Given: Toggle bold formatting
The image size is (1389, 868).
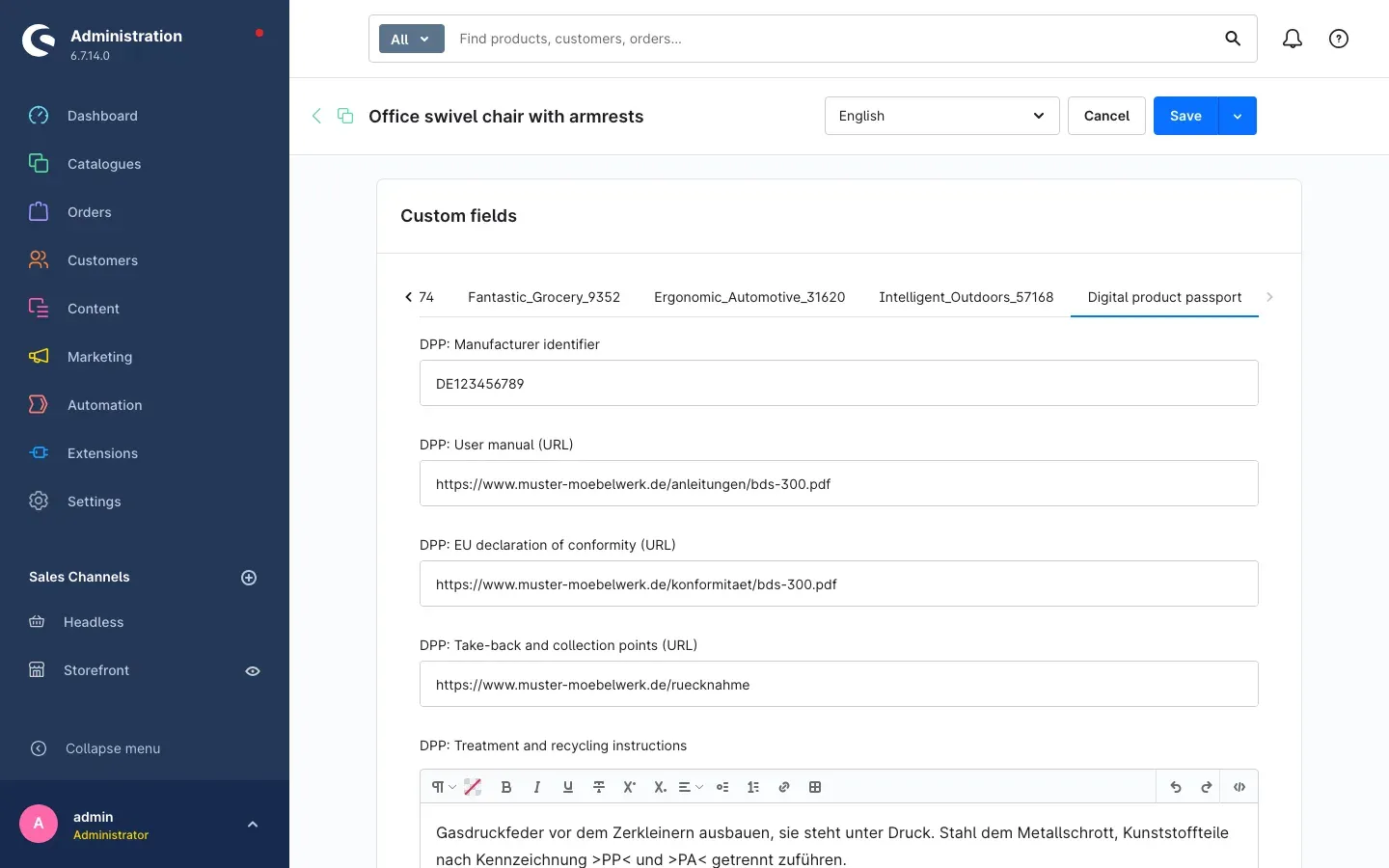Looking at the screenshot, I should [506, 787].
